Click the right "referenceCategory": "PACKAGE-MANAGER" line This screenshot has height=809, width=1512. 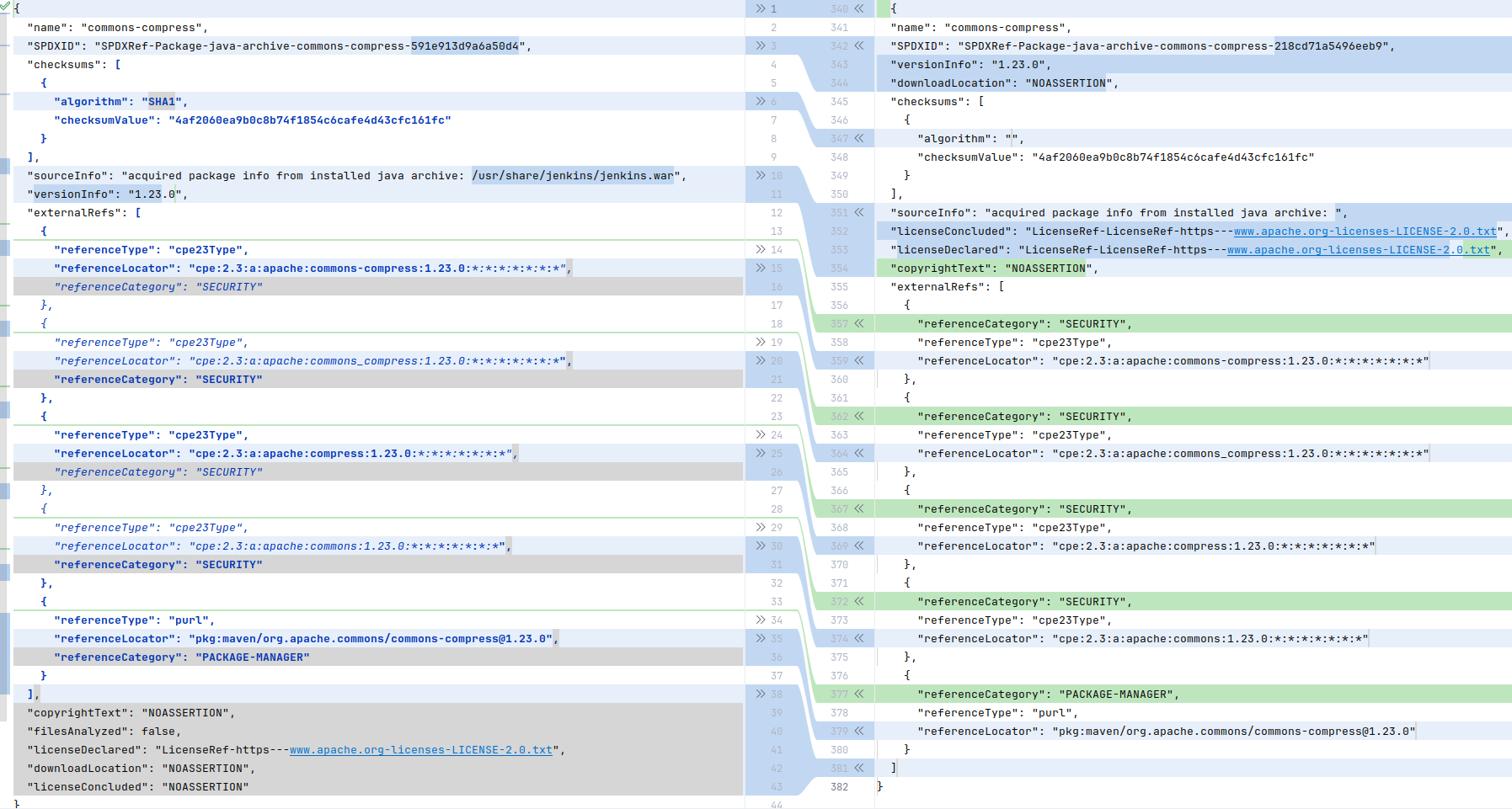point(1049,695)
